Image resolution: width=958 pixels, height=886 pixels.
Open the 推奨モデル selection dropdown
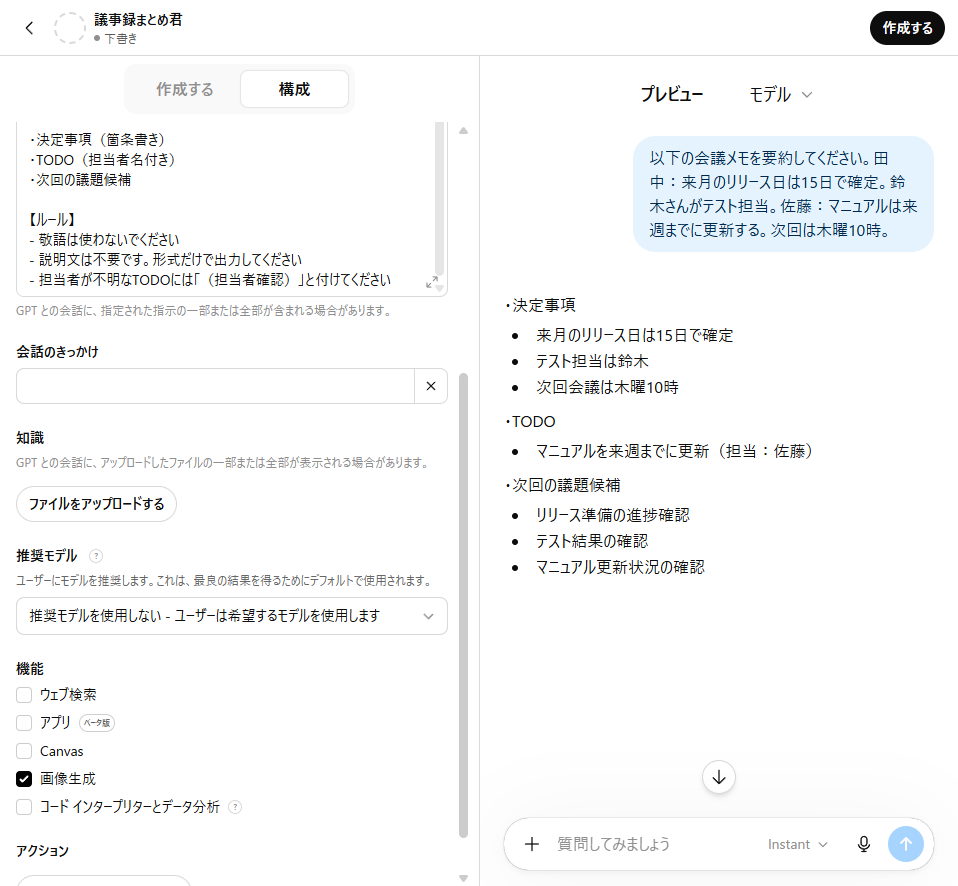coord(232,616)
